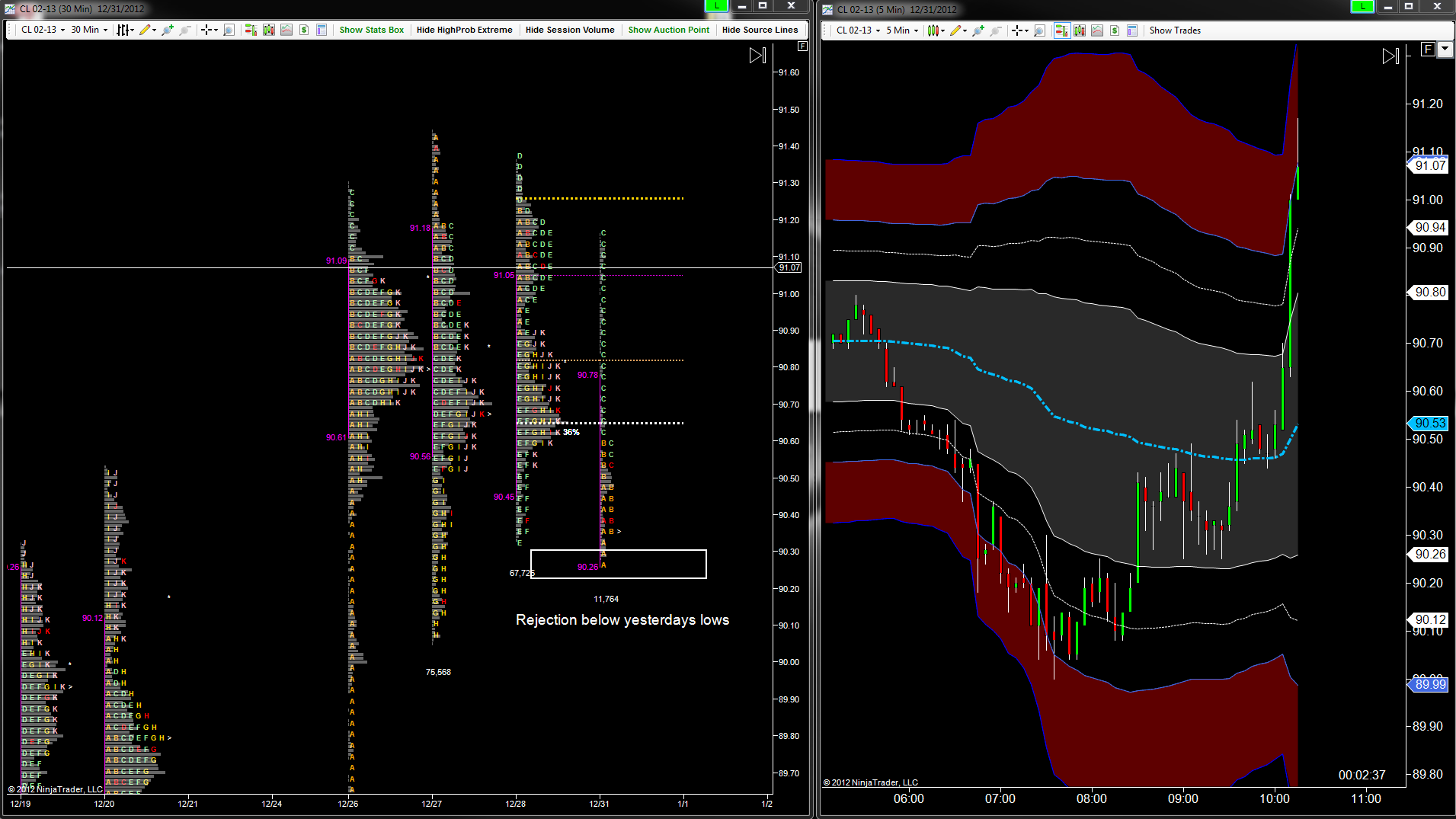Toggle the F scale button in 30 Min chart
The width and height of the screenshot is (1456, 819).
(x=802, y=46)
